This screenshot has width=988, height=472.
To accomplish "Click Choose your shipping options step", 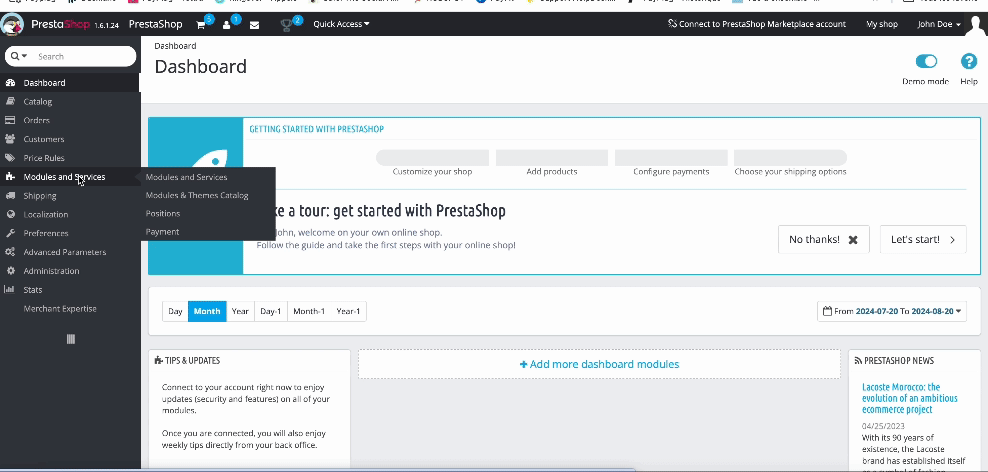I will [x=790, y=171].
